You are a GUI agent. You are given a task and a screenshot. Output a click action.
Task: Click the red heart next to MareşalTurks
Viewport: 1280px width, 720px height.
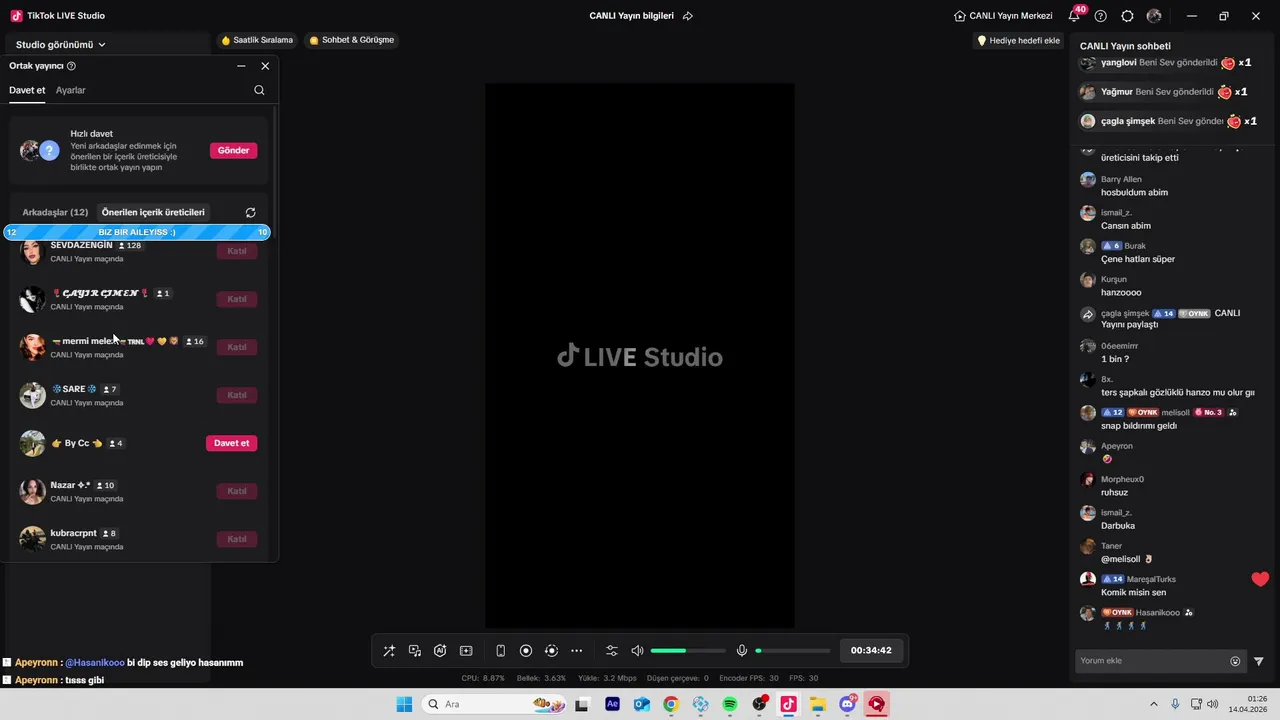click(x=1260, y=579)
